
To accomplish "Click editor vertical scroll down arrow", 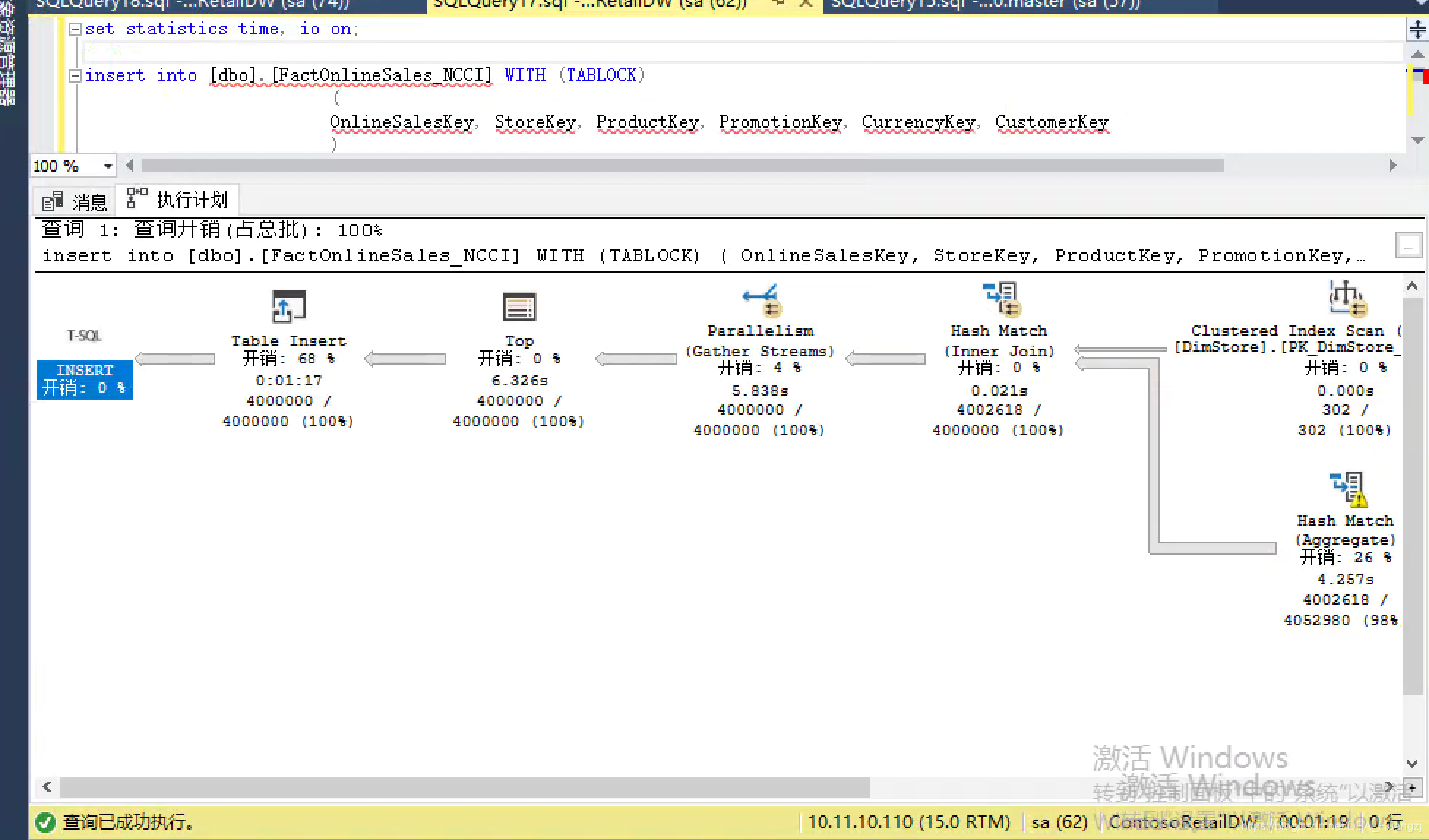I will pos(1417,140).
